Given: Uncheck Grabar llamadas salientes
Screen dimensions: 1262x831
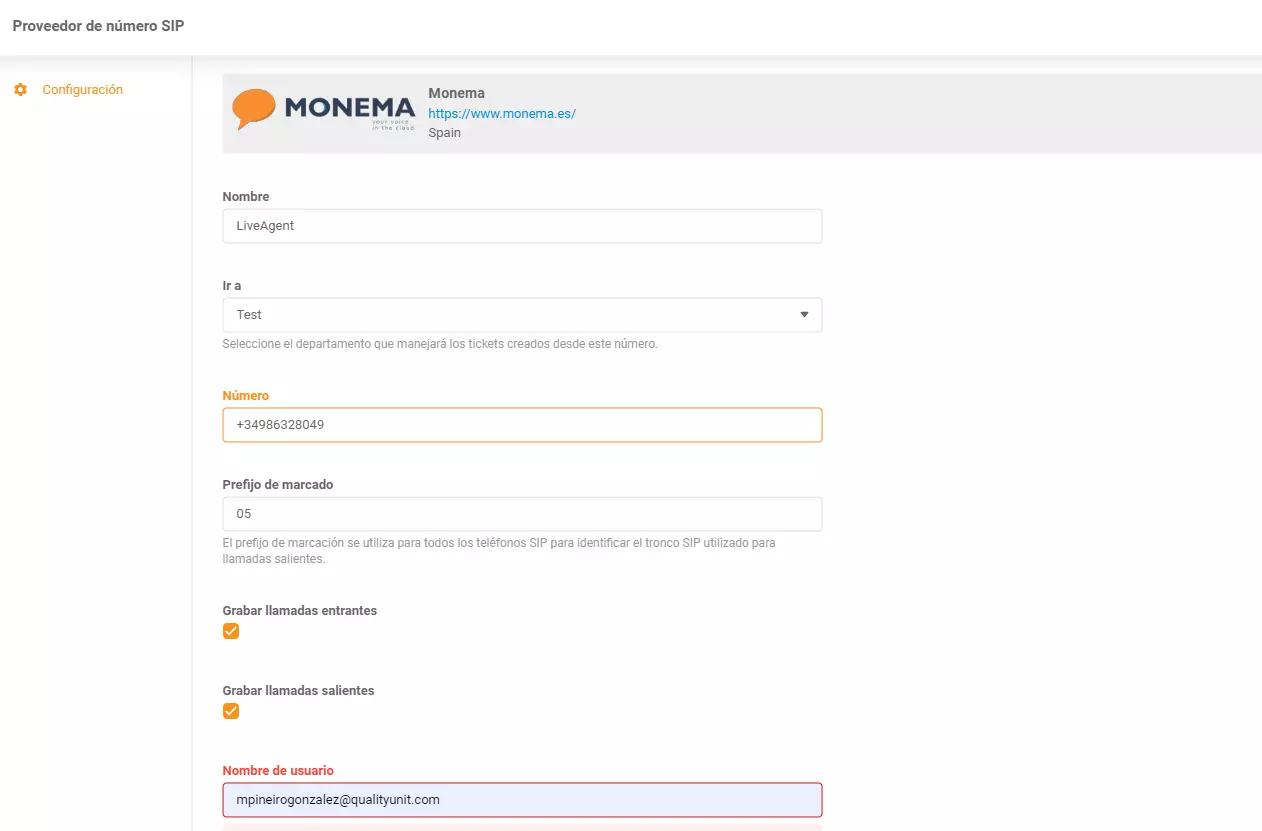Looking at the screenshot, I should (231, 711).
